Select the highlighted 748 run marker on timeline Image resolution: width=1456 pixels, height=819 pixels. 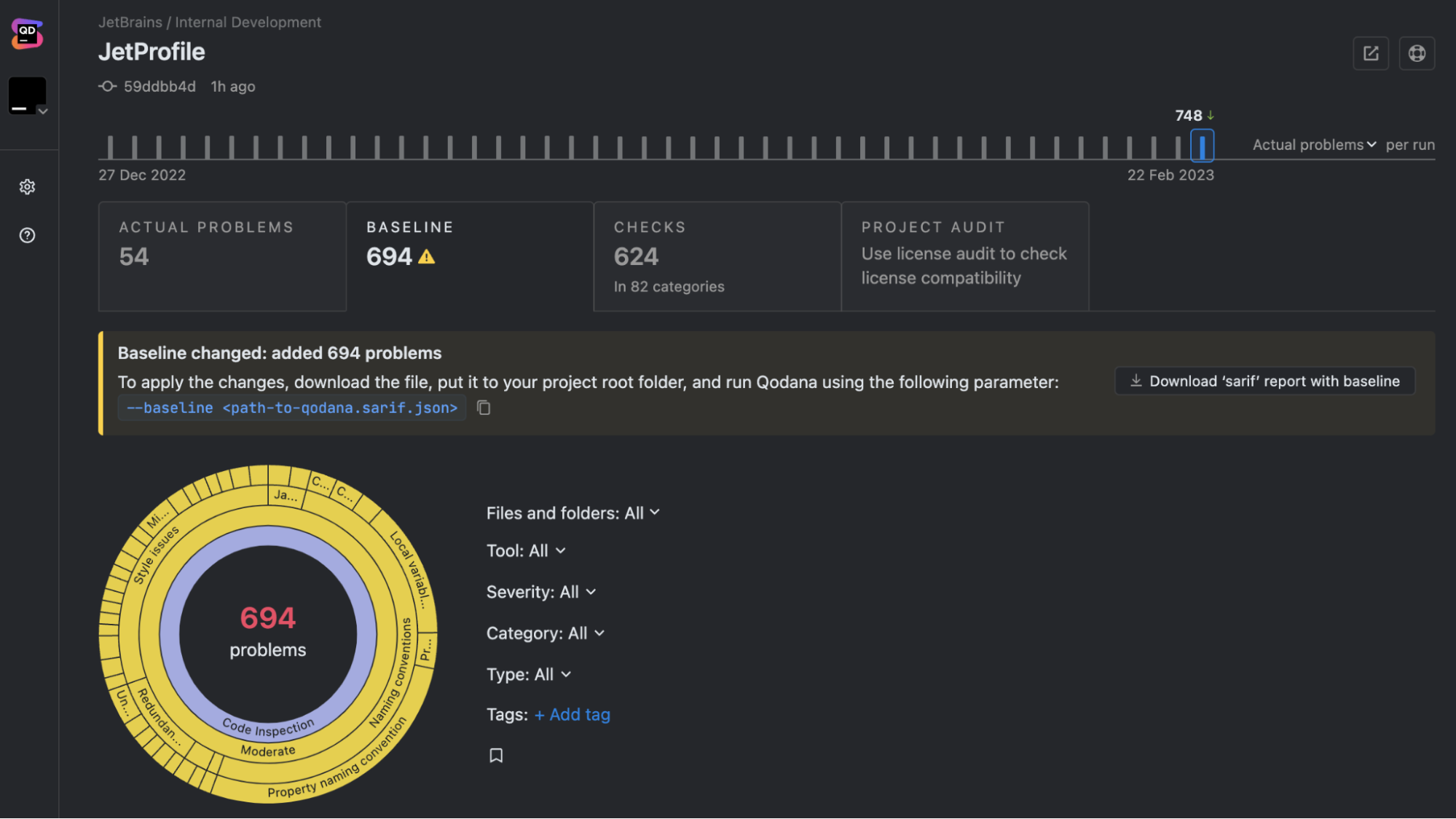[1202, 146]
